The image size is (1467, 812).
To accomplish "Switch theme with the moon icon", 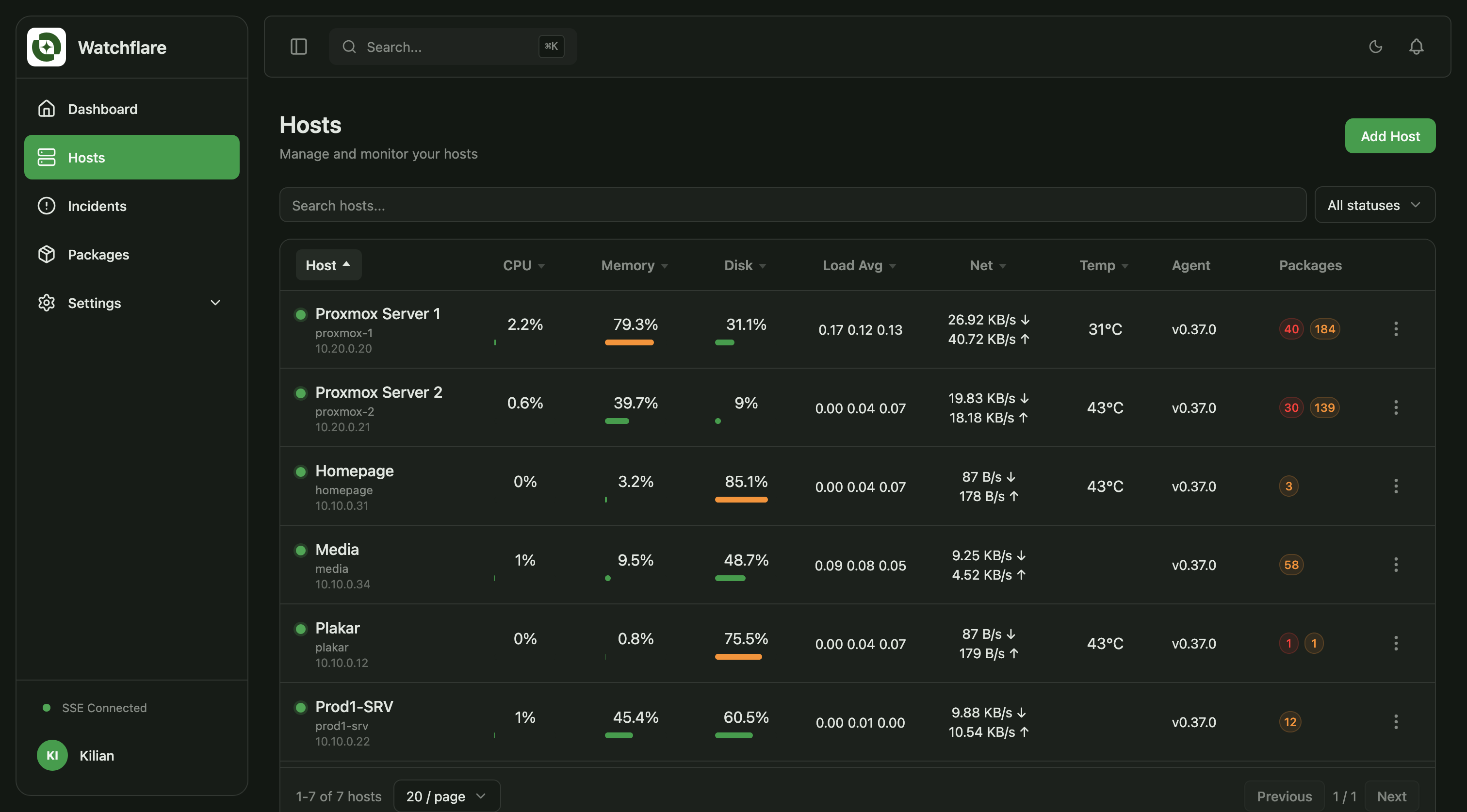I will click(x=1375, y=46).
